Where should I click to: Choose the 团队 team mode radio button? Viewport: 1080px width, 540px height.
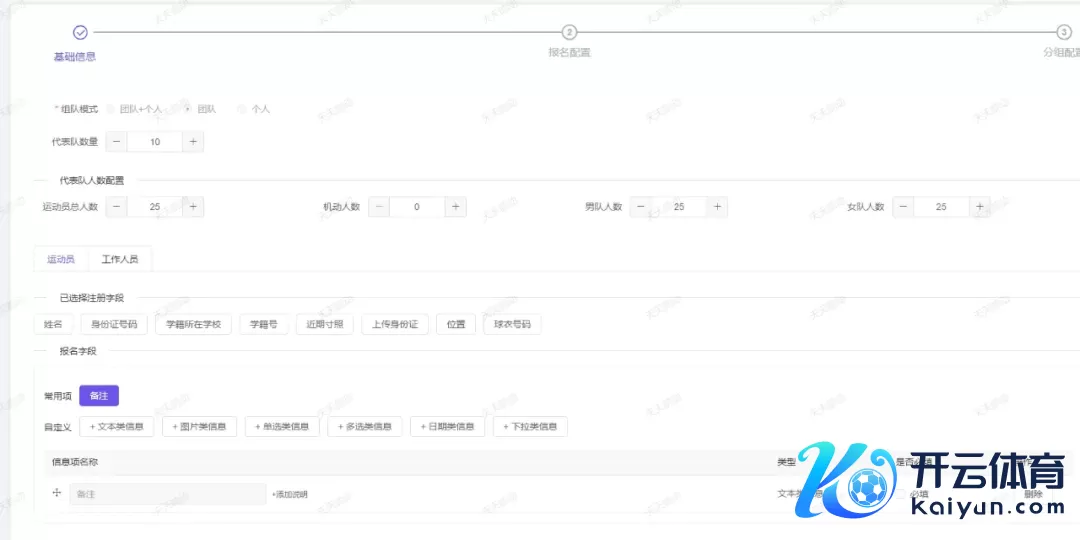[188, 109]
